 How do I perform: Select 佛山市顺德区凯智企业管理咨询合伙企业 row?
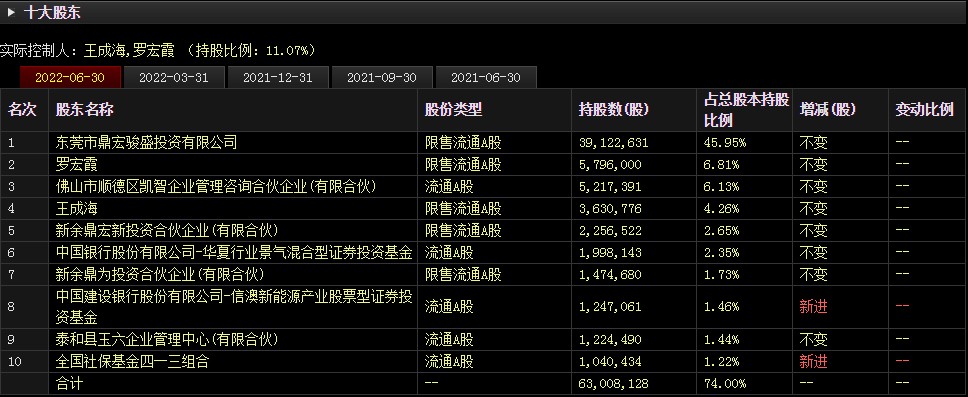(216, 186)
